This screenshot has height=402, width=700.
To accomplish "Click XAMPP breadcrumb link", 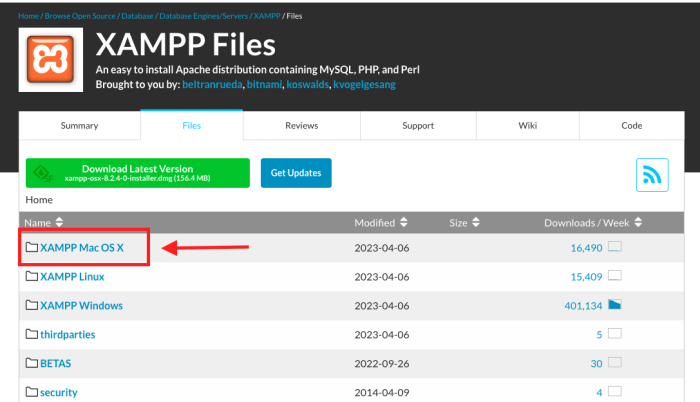I will tap(267, 16).
